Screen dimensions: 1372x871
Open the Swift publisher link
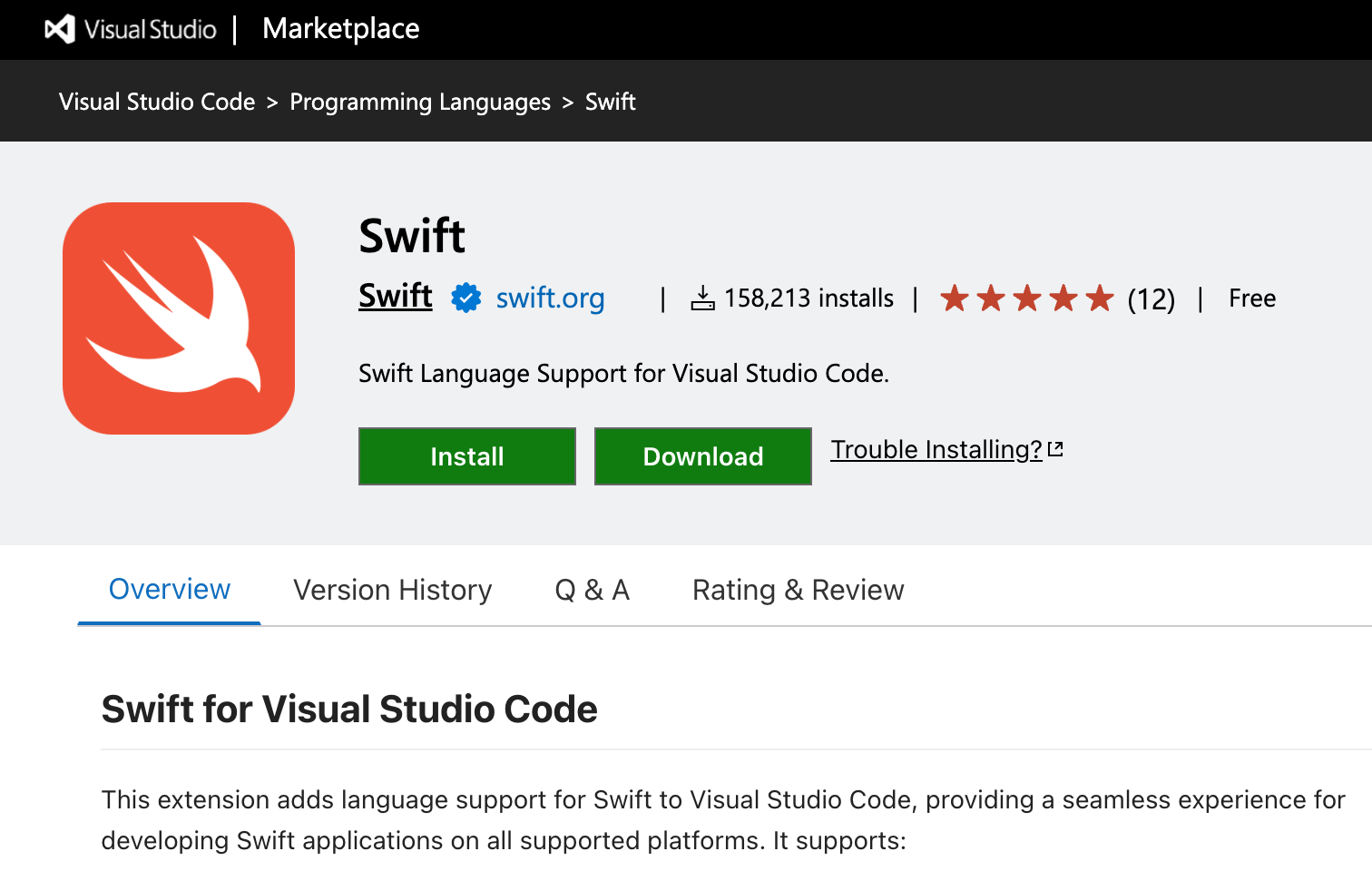[x=395, y=296]
